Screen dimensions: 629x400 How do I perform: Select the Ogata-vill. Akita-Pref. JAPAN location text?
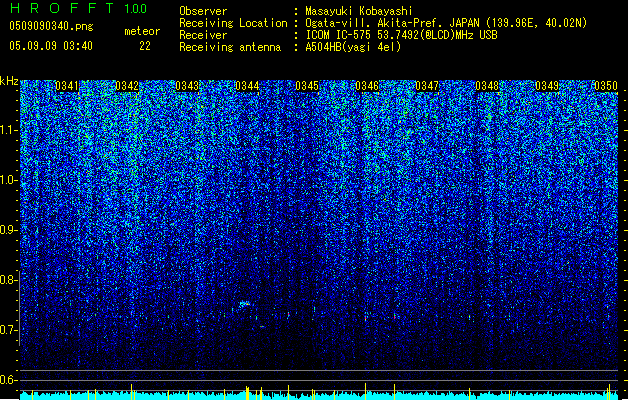coord(446,23)
